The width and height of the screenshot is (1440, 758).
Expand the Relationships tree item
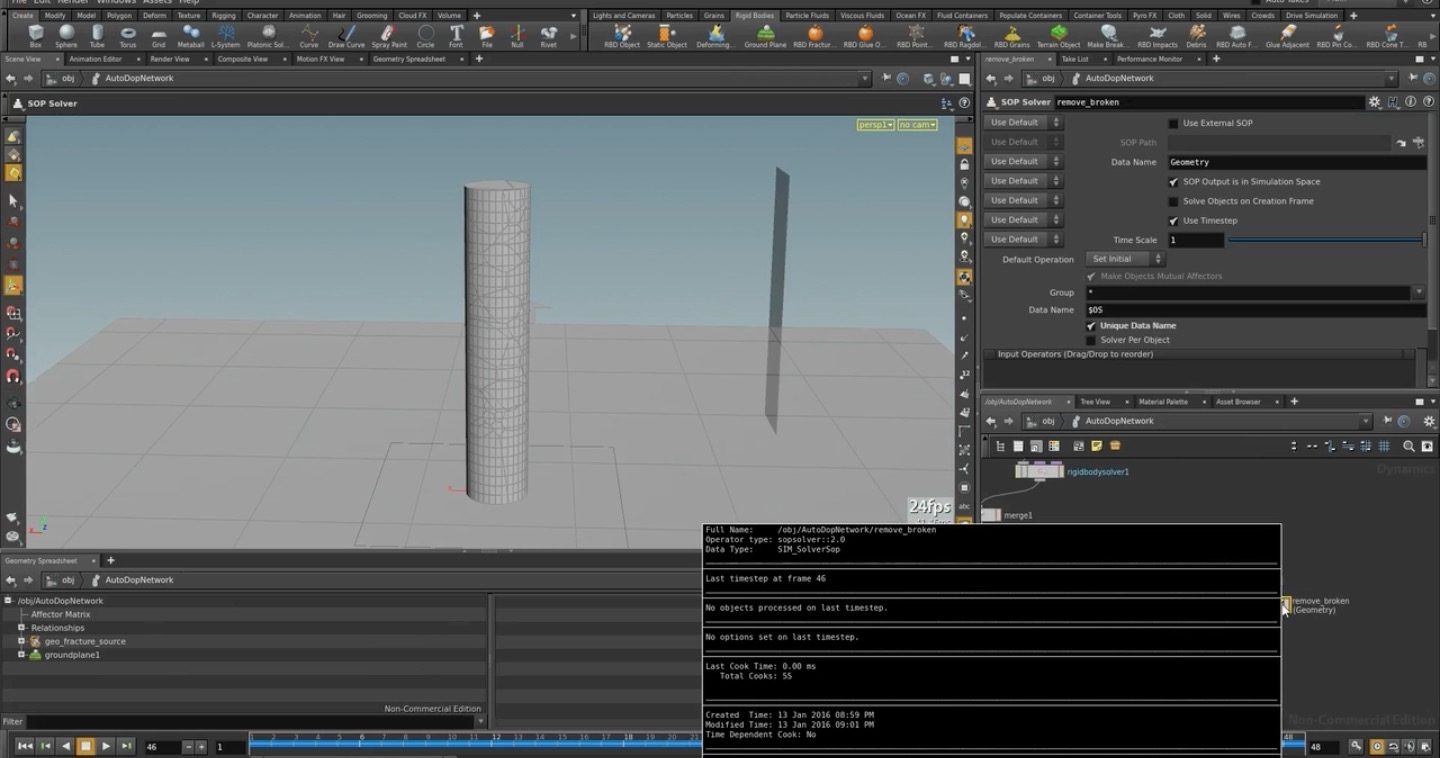point(21,628)
